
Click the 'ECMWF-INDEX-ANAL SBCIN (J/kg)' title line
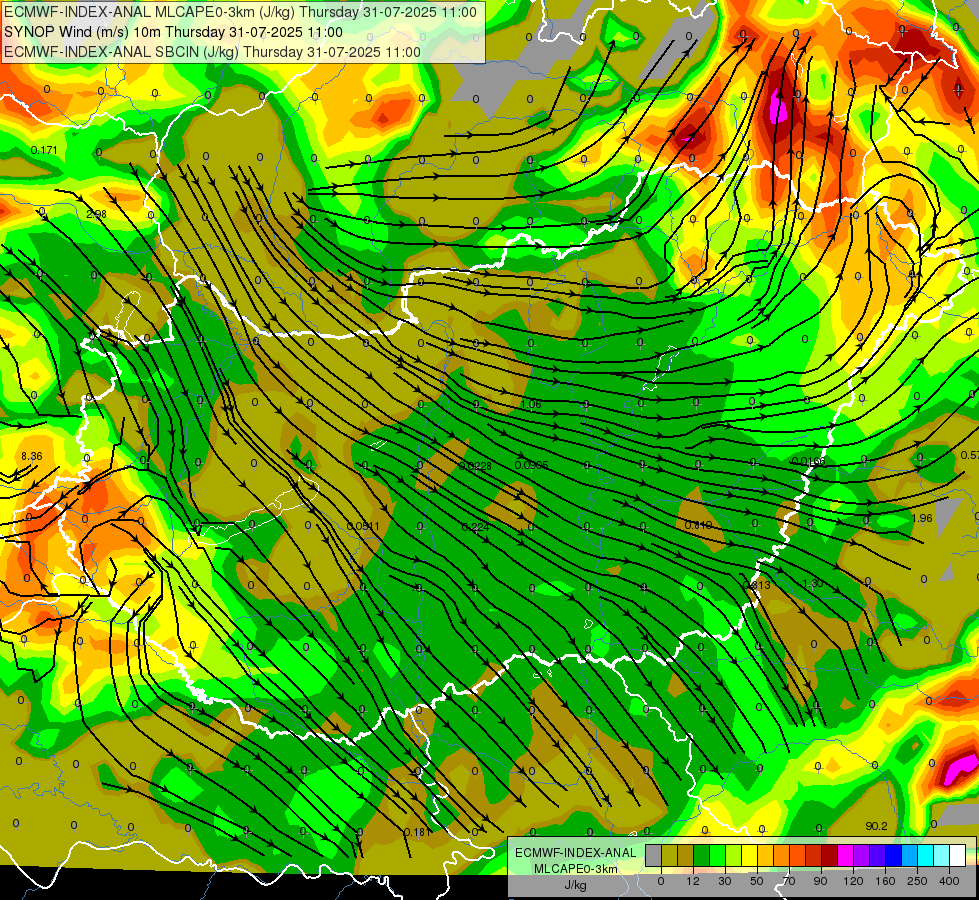212,52
